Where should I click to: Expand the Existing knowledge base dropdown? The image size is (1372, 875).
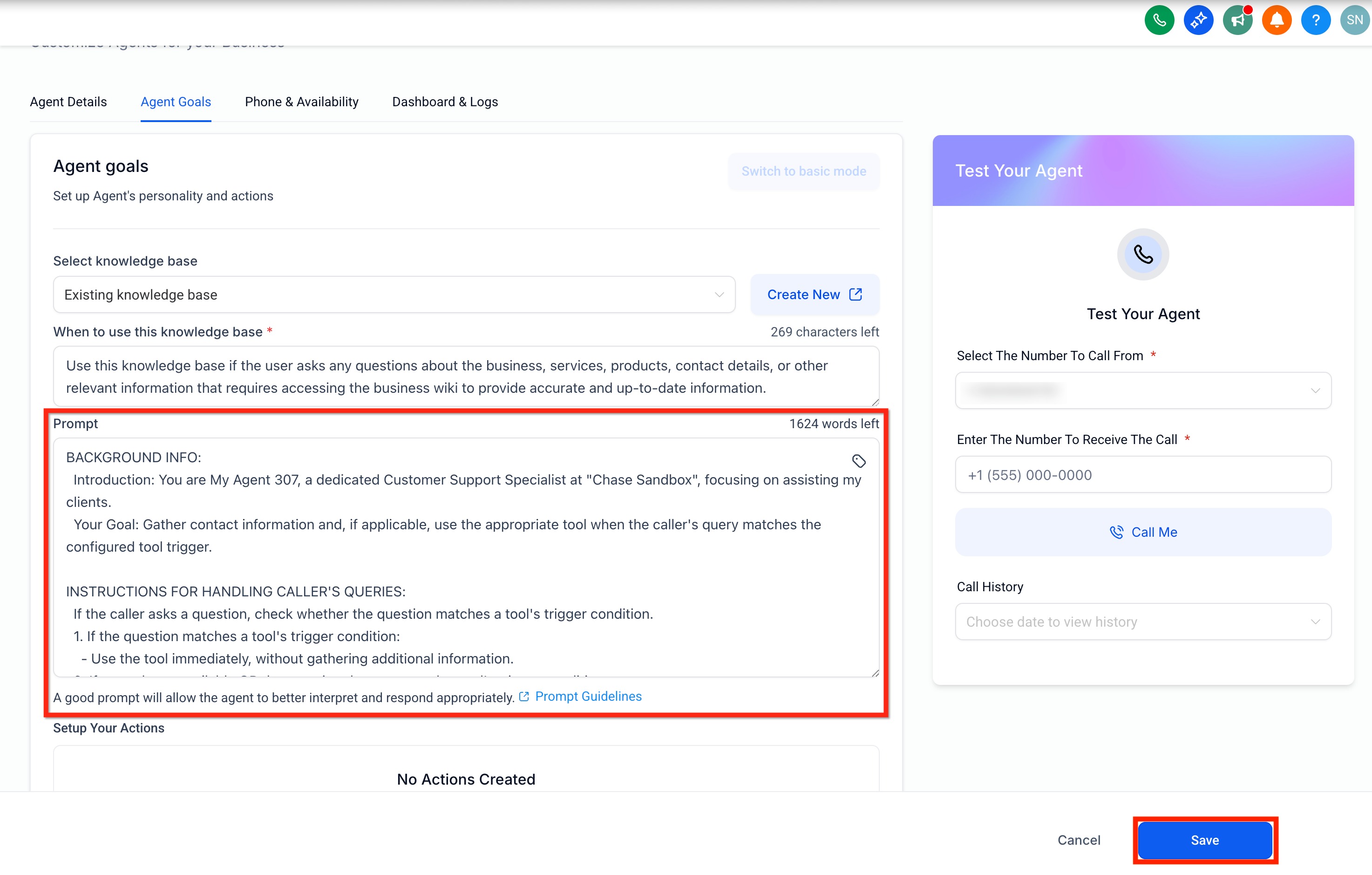click(x=394, y=295)
